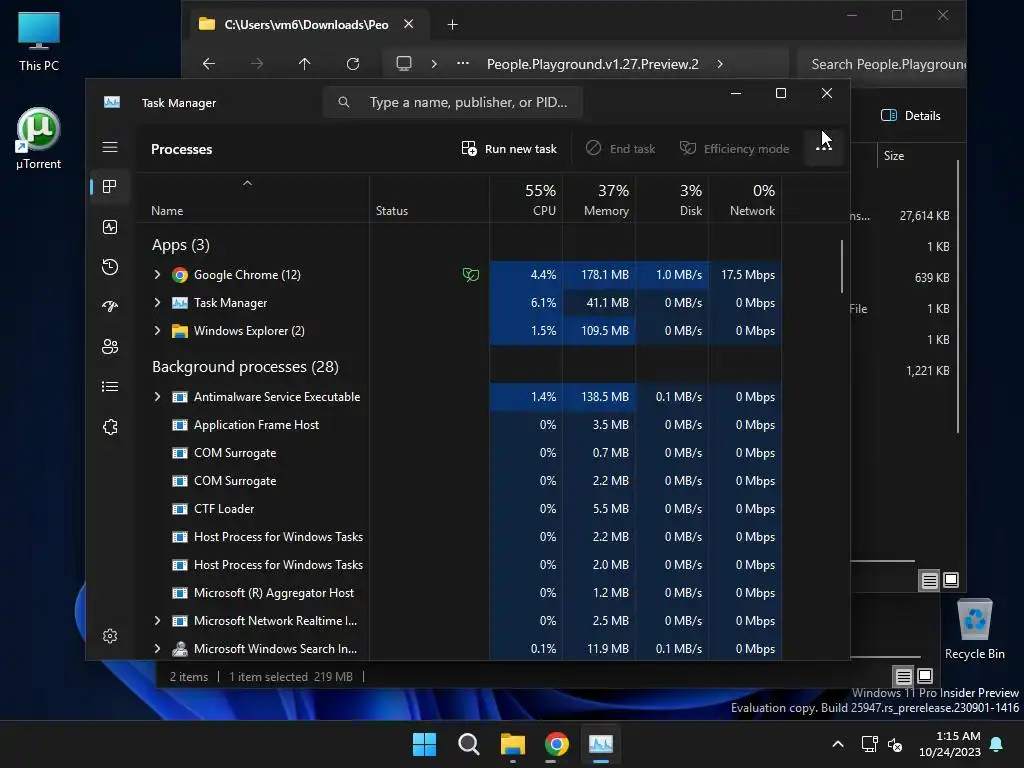Open notifications bell in system tray

click(x=996, y=744)
